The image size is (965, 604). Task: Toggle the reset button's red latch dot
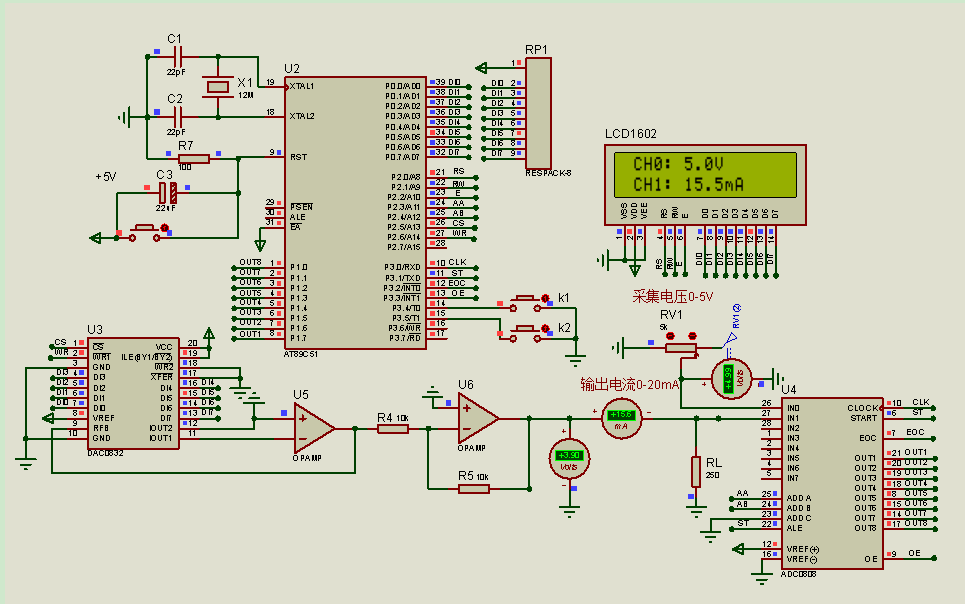(164, 228)
